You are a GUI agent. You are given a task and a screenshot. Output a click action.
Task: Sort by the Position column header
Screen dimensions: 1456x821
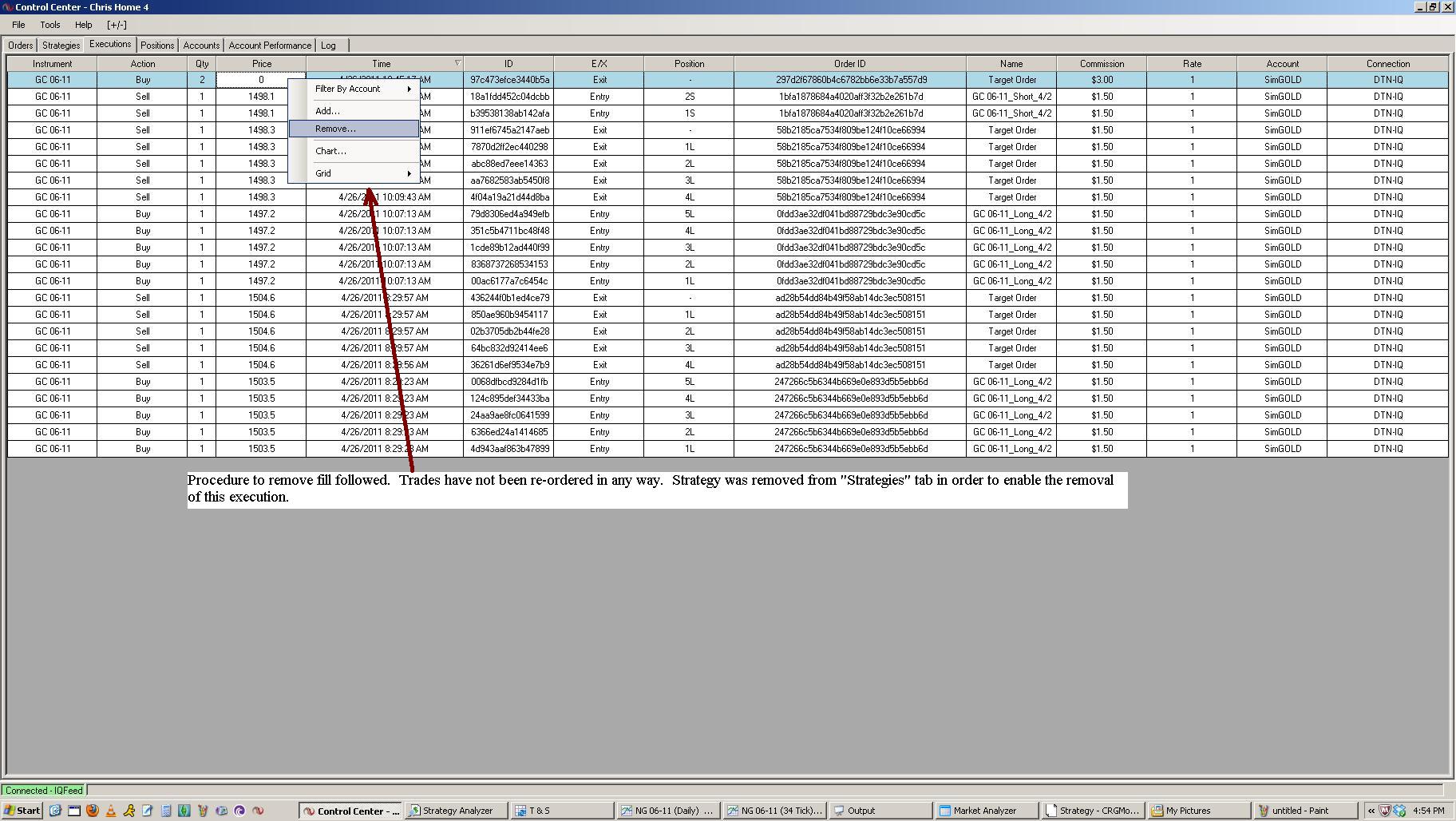689,64
